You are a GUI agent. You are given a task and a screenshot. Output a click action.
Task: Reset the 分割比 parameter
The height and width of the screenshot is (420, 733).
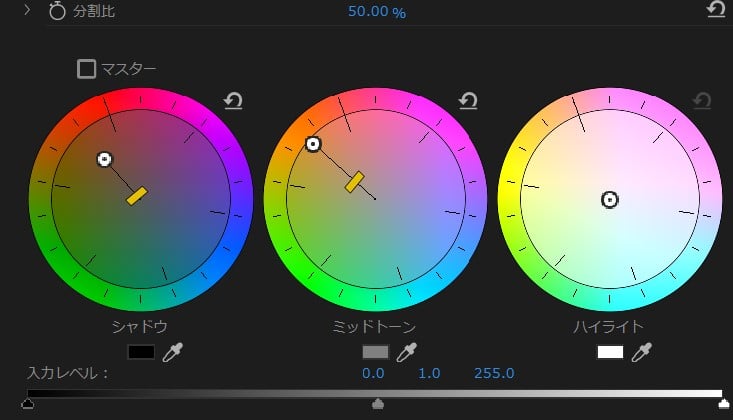coord(716,9)
